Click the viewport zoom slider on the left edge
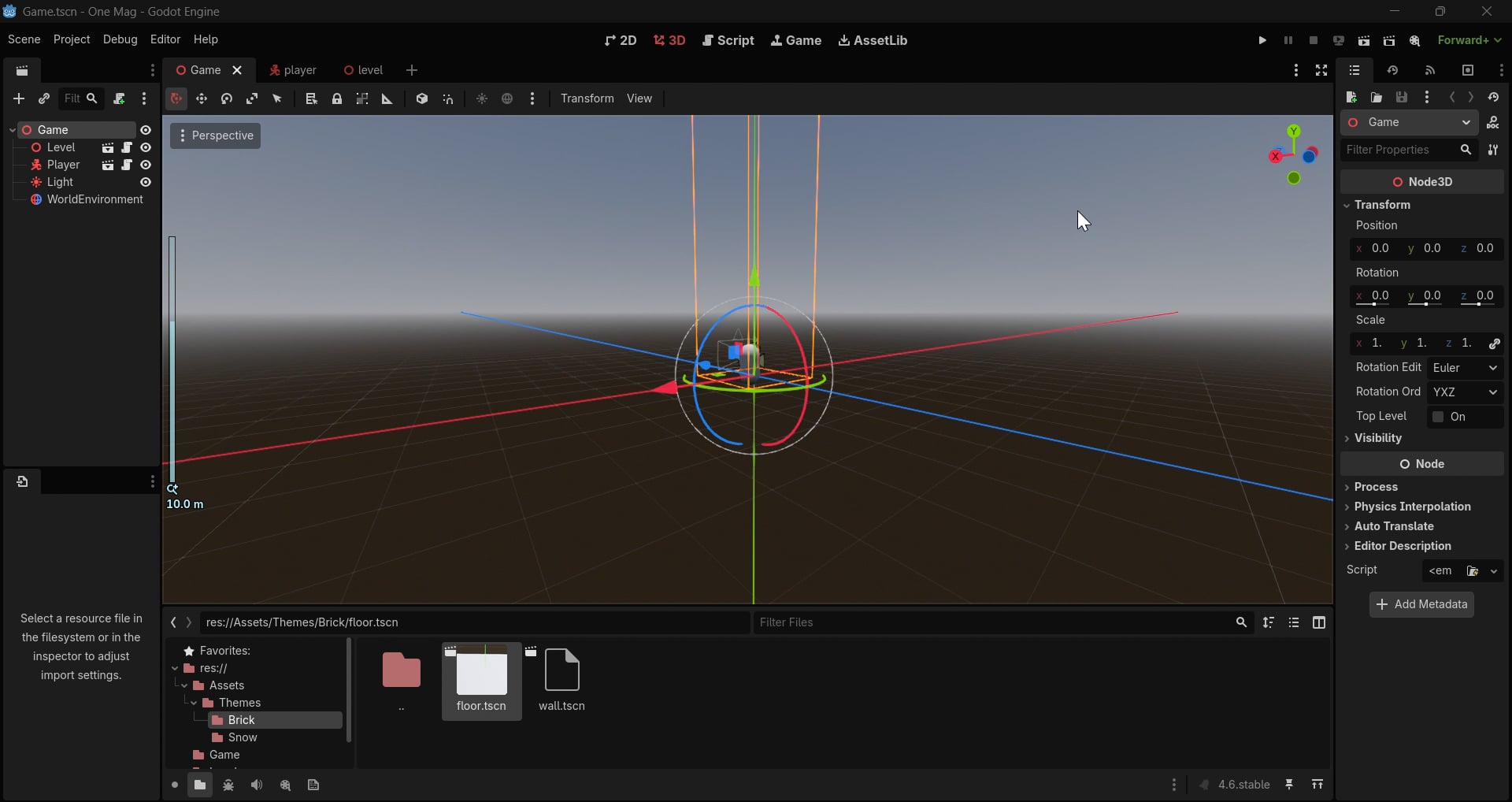Screen dimensions: 1512x802 pos(172,360)
